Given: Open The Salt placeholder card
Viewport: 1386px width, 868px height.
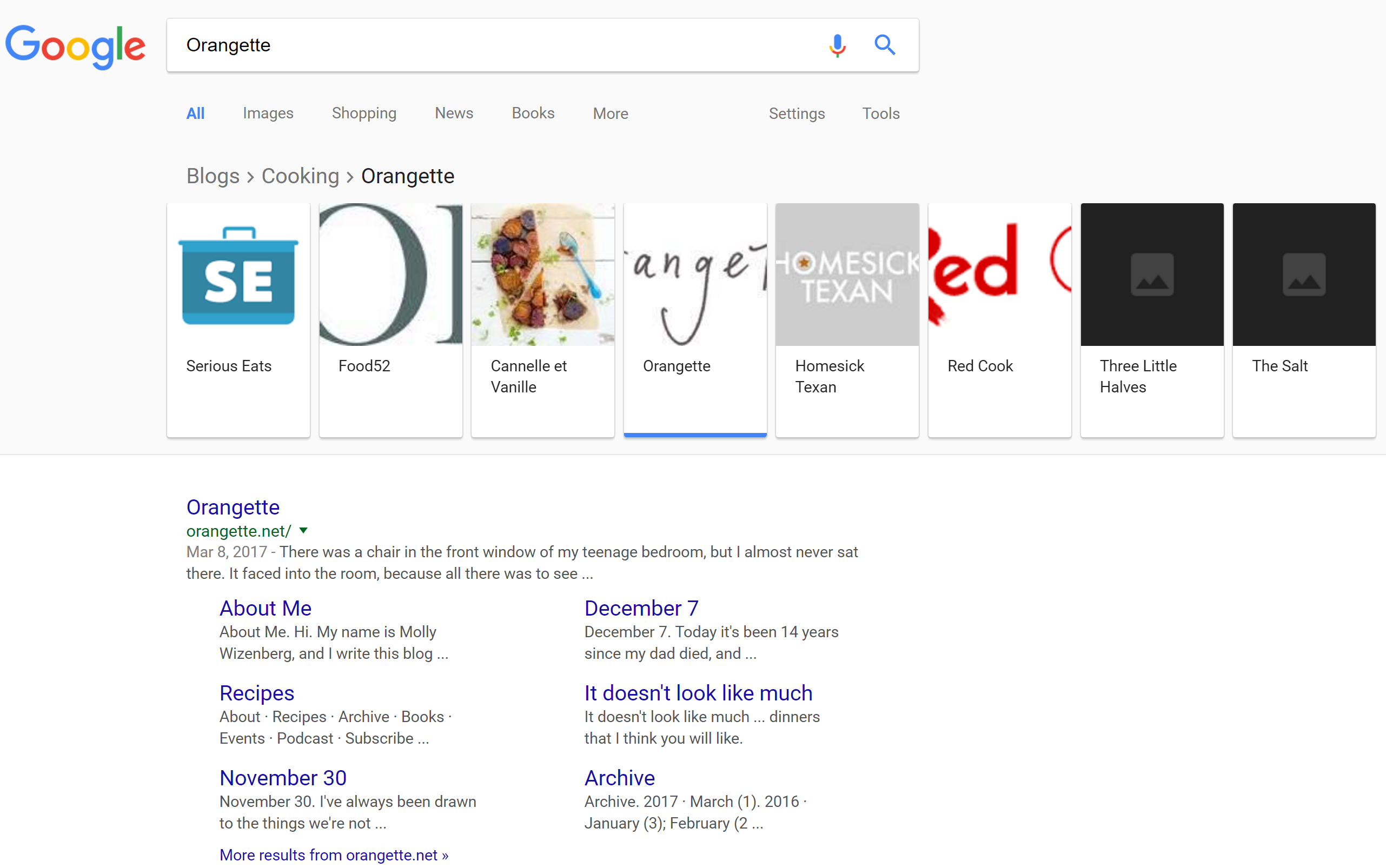Looking at the screenshot, I should tap(1304, 275).
